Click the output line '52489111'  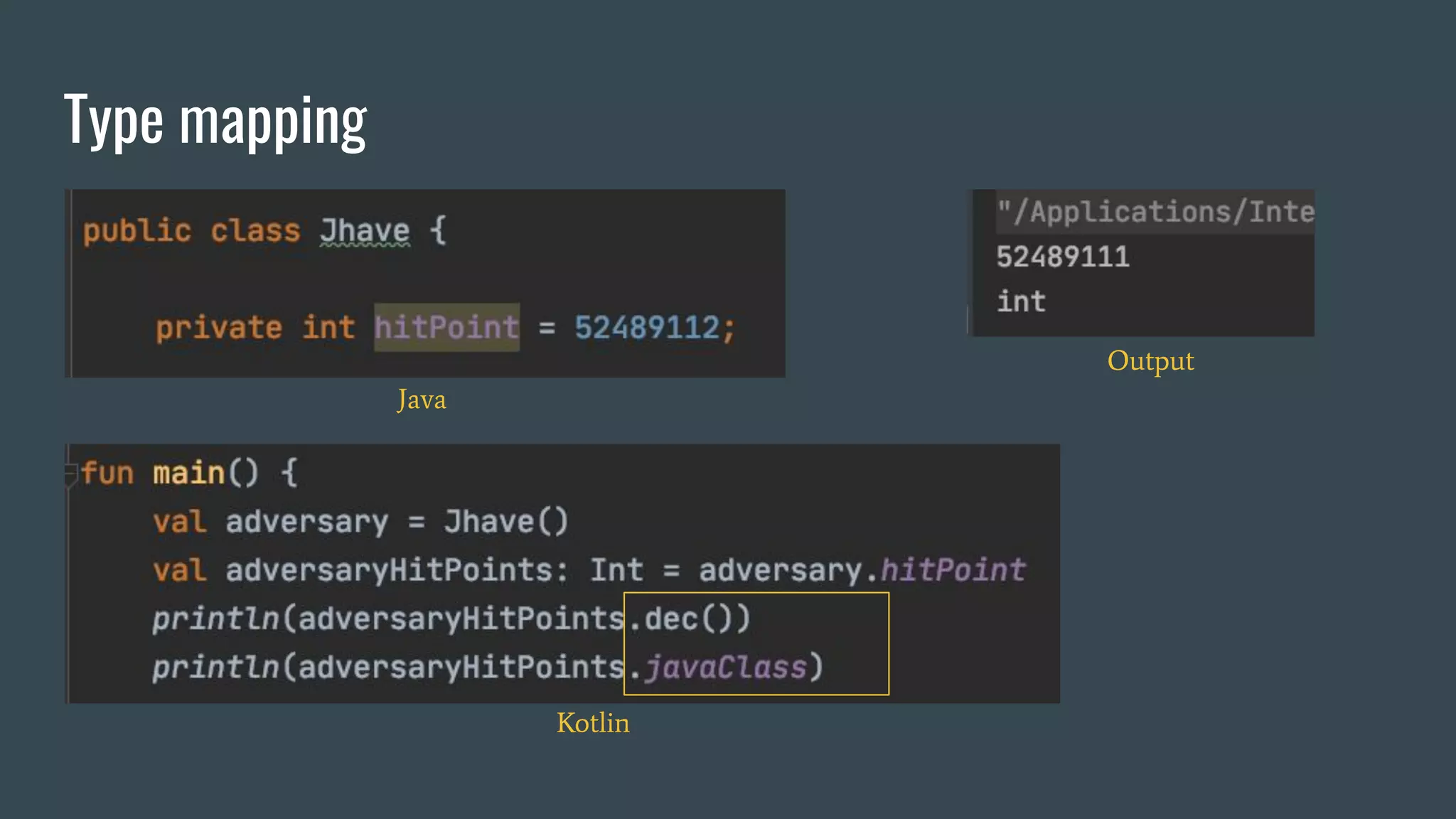coord(1063,257)
